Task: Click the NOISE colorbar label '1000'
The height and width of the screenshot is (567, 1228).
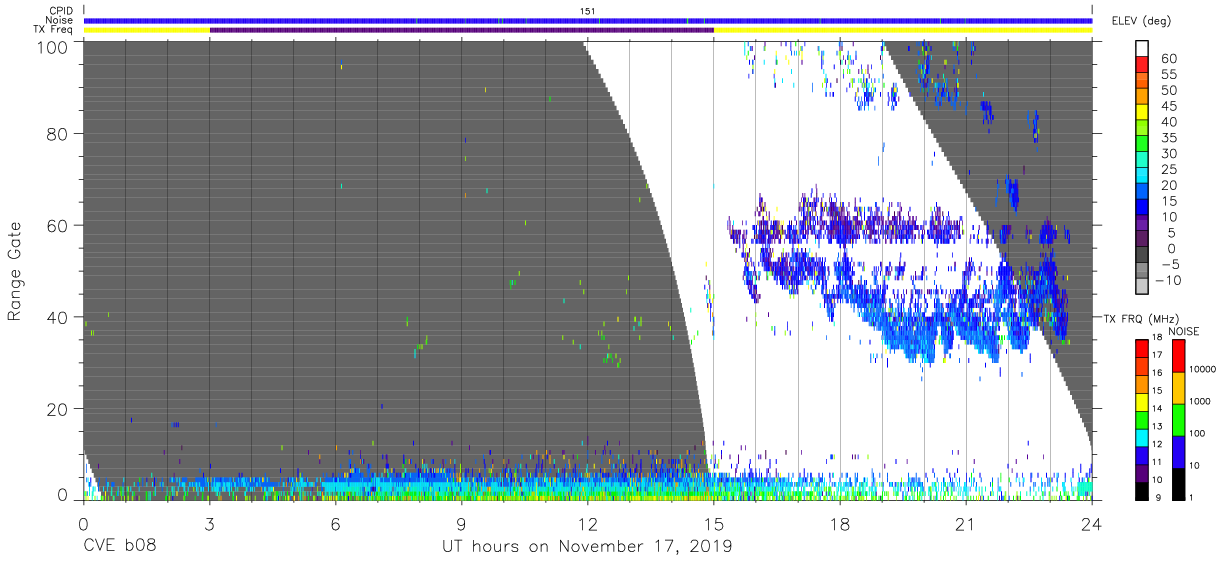Action: 1199,401
